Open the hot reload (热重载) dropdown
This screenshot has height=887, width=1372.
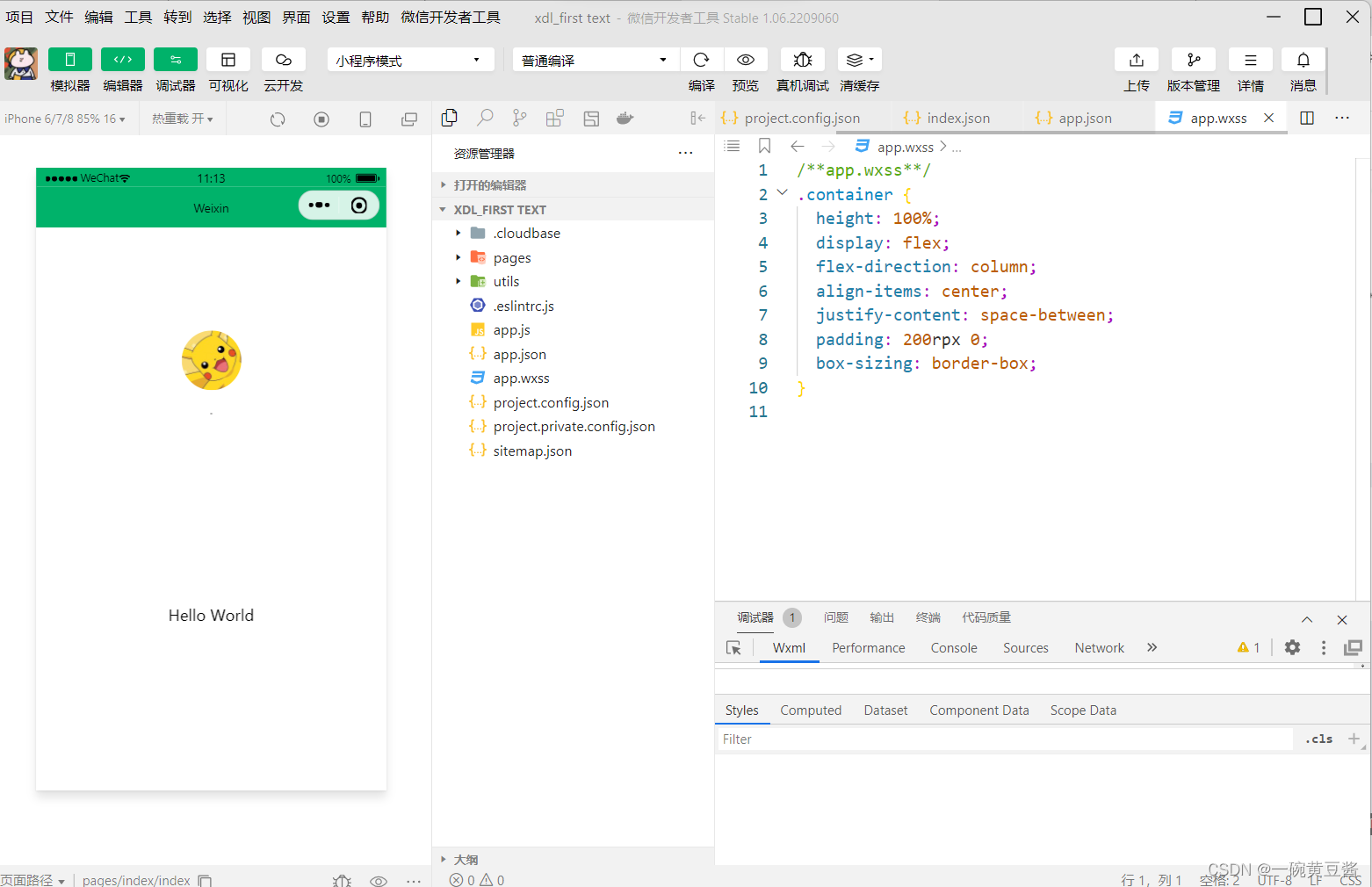coord(183,119)
